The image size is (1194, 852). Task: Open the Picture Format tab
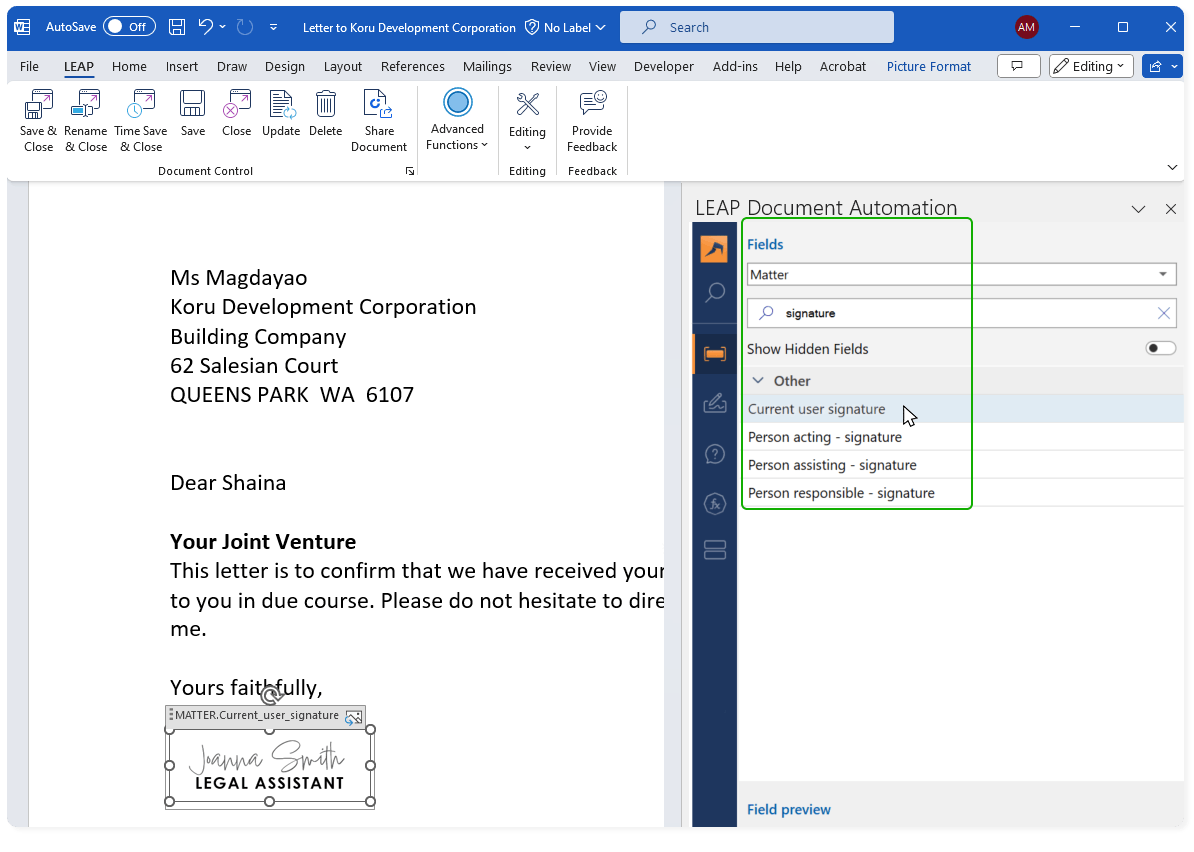pos(928,67)
